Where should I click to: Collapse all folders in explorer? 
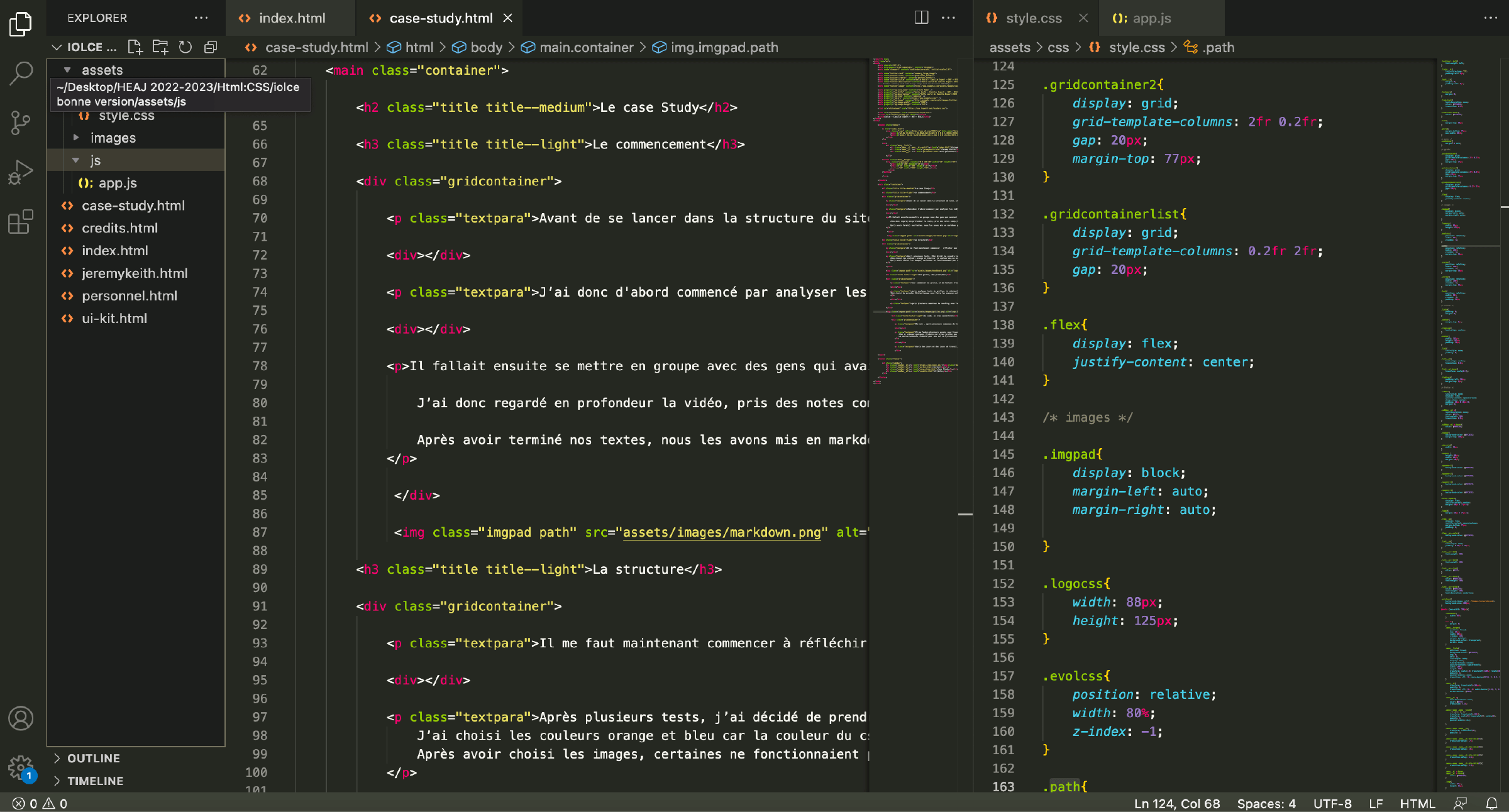[211, 47]
